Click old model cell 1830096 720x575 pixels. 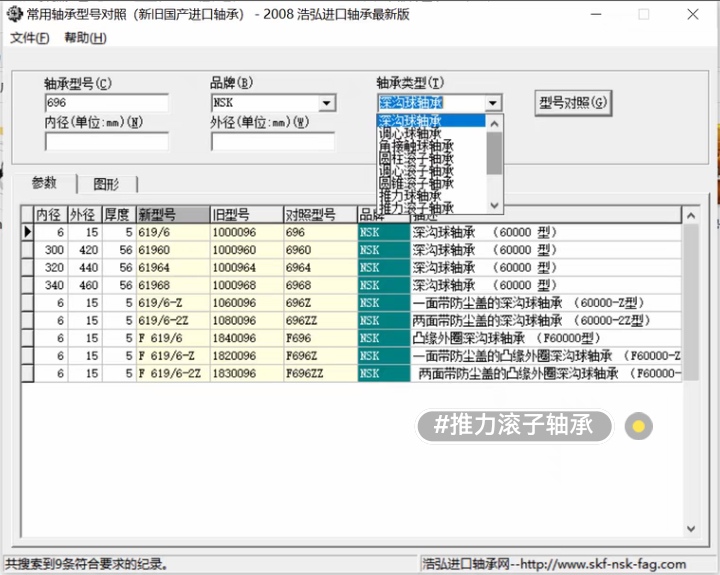point(247,373)
